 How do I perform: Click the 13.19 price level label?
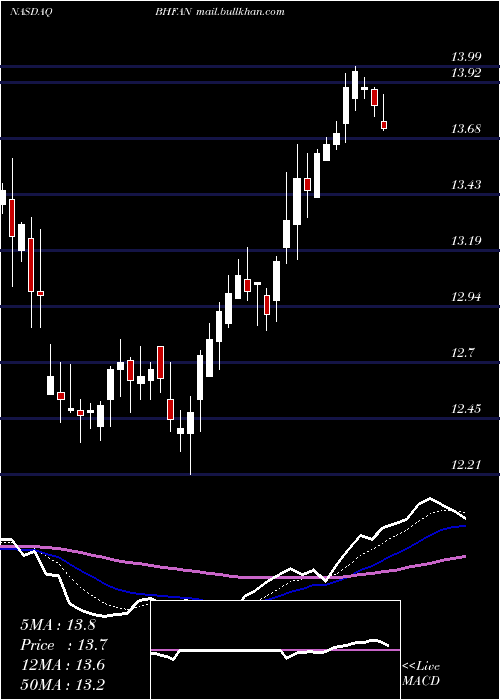[x=466, y=241]
